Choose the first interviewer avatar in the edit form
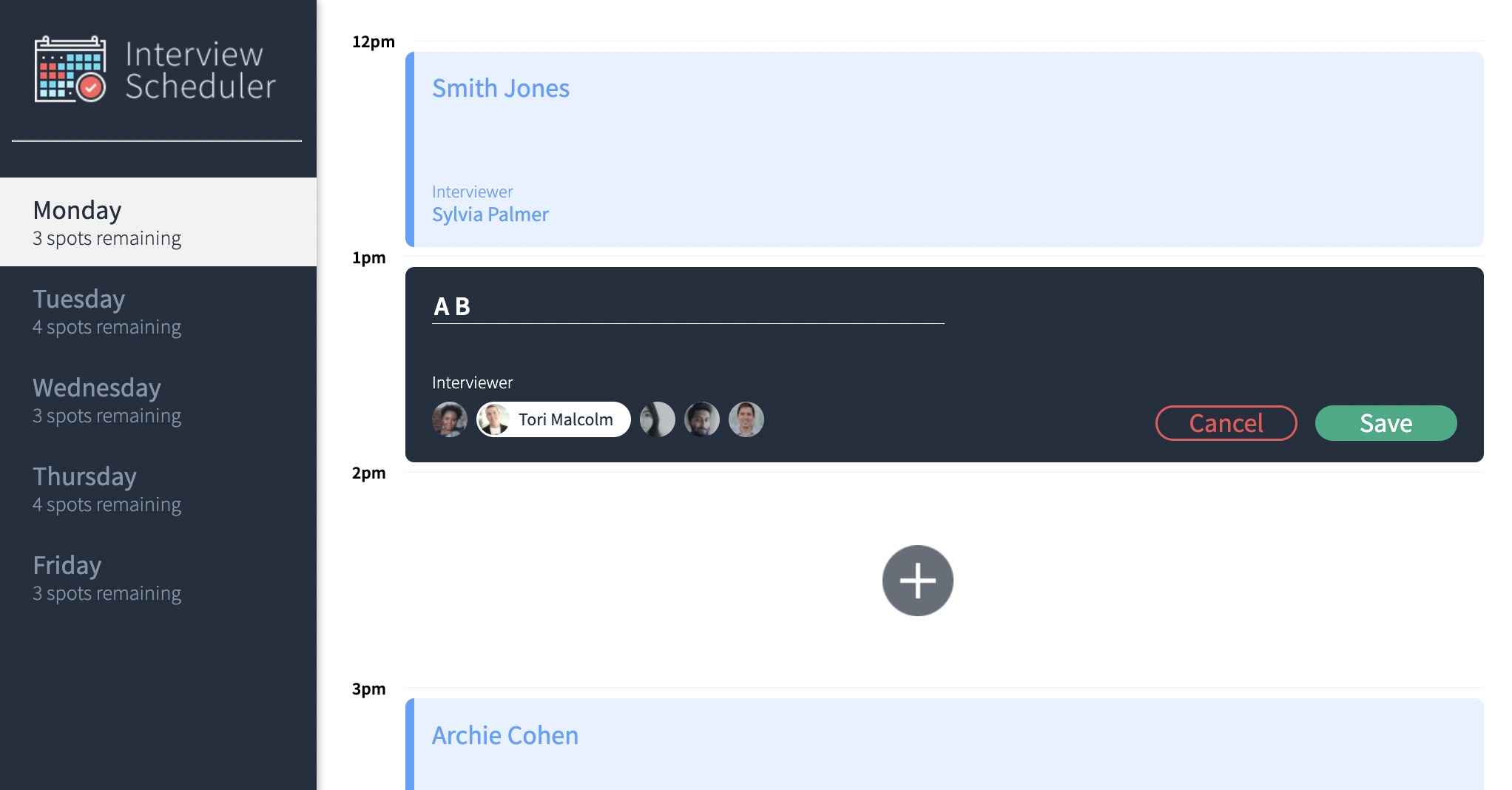 pos(450,419)
